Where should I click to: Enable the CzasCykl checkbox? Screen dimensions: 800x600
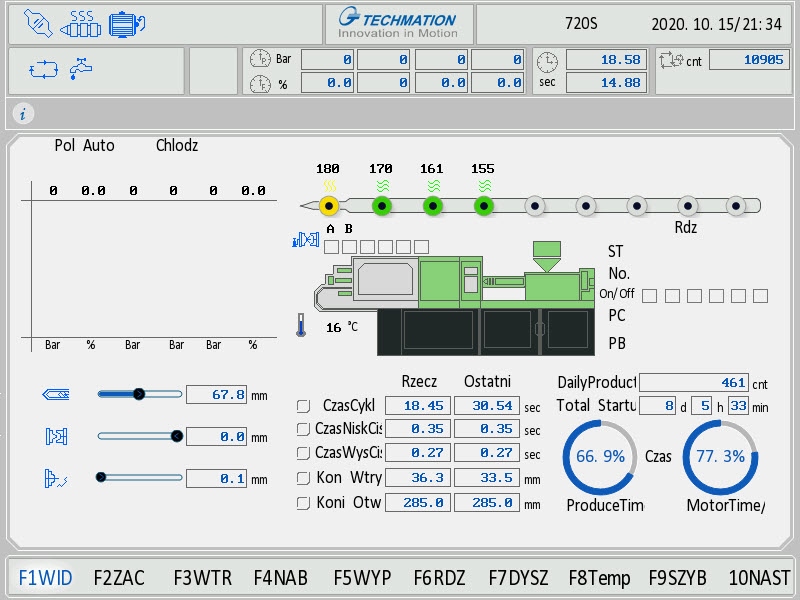click(304, 406)
